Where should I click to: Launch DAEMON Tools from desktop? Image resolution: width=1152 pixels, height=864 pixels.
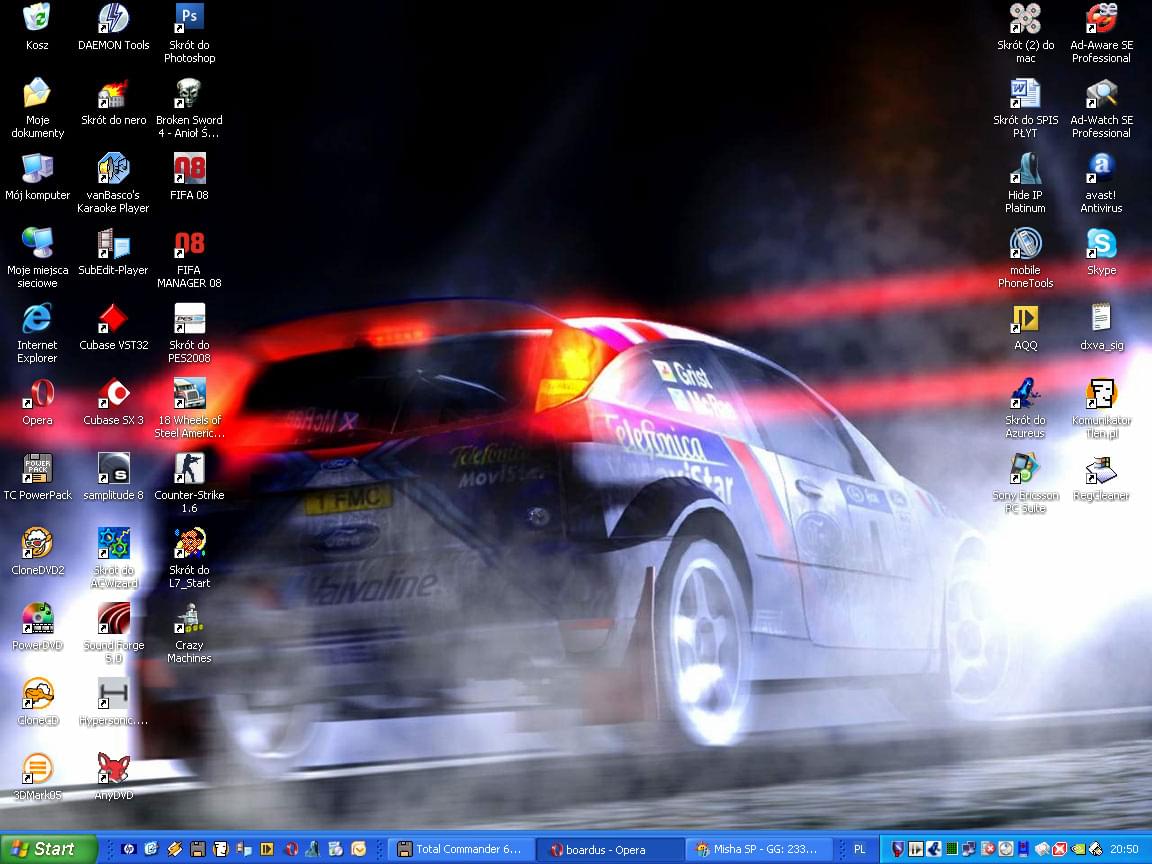(113, 28)
